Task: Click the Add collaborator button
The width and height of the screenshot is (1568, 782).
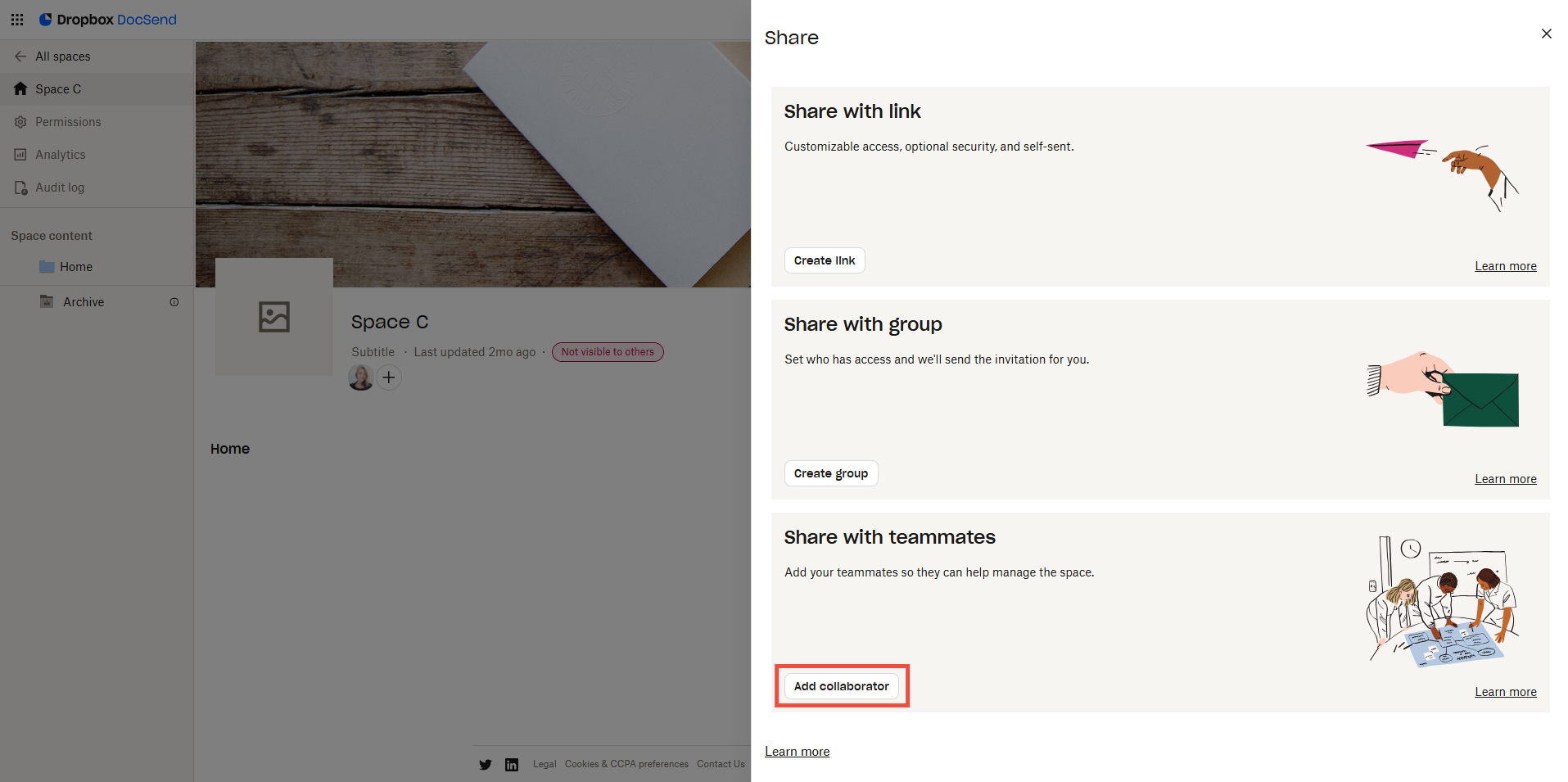Action: point(841,686)
